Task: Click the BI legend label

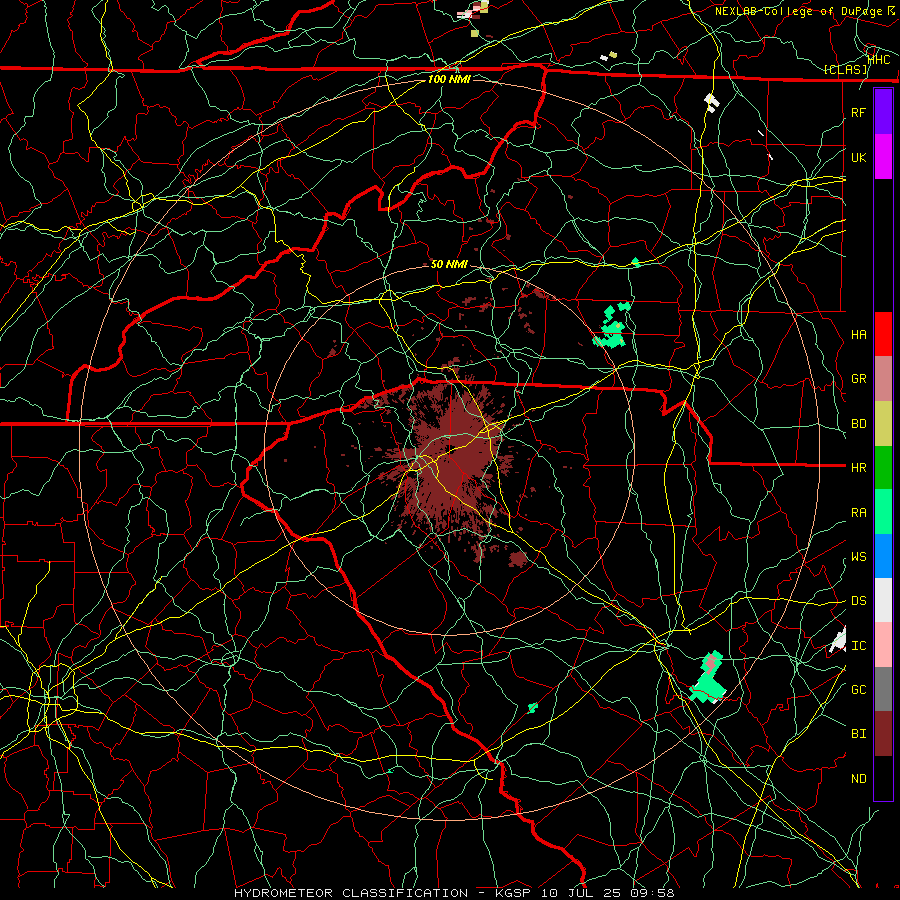Action: tap(858, 734)
